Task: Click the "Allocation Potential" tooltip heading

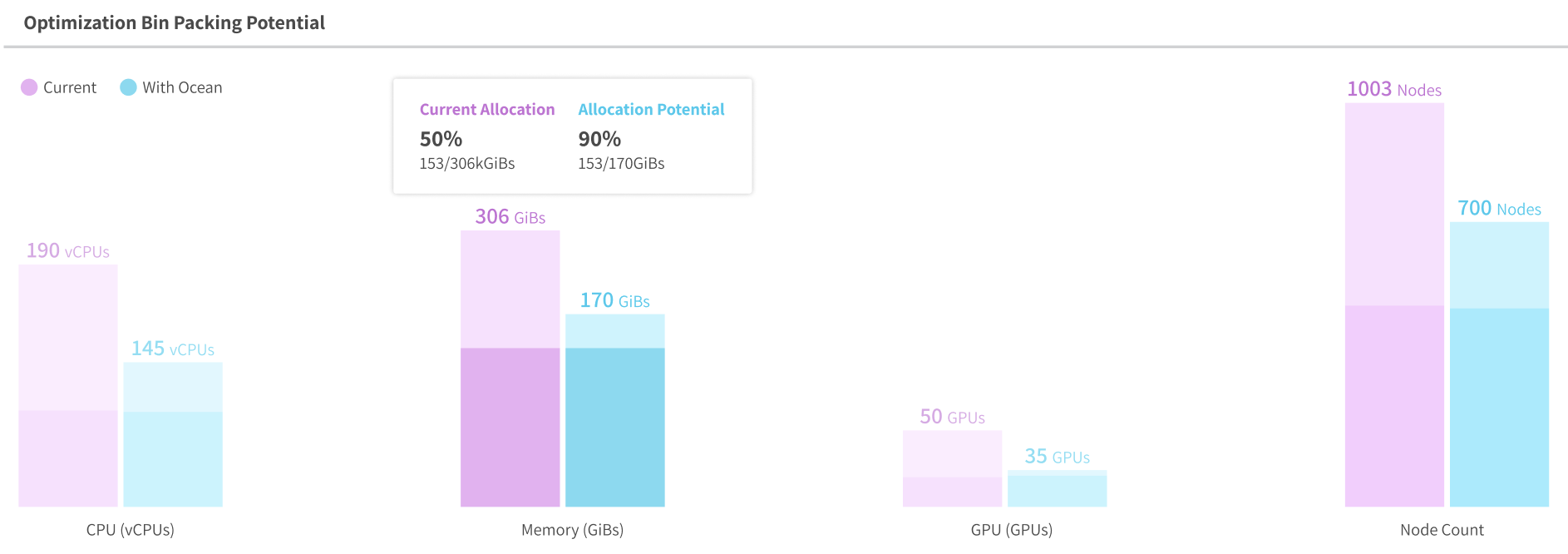Action: (x=651, y=110)
